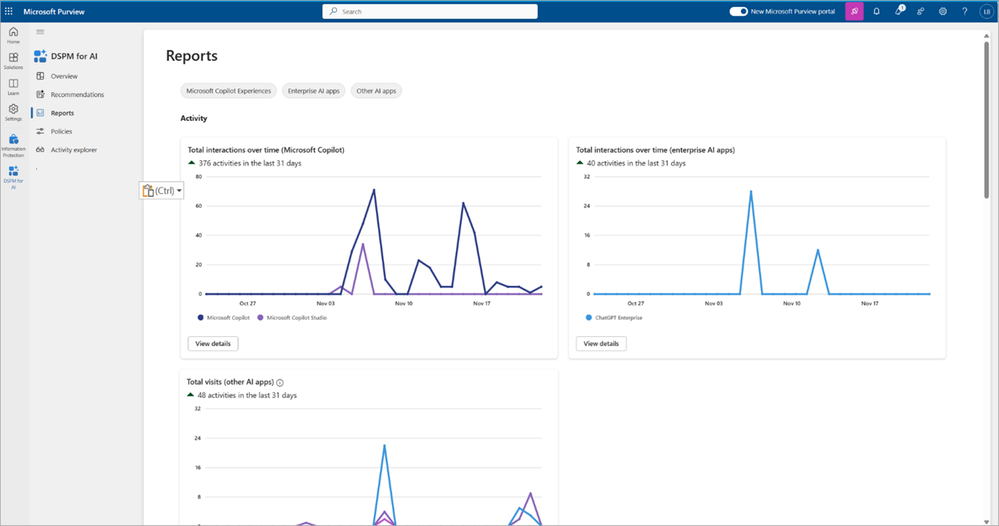The image size is (999, 526).
Task: Open the Paste Options (Ctrl) dropdown
Action: tap(162, 190)
